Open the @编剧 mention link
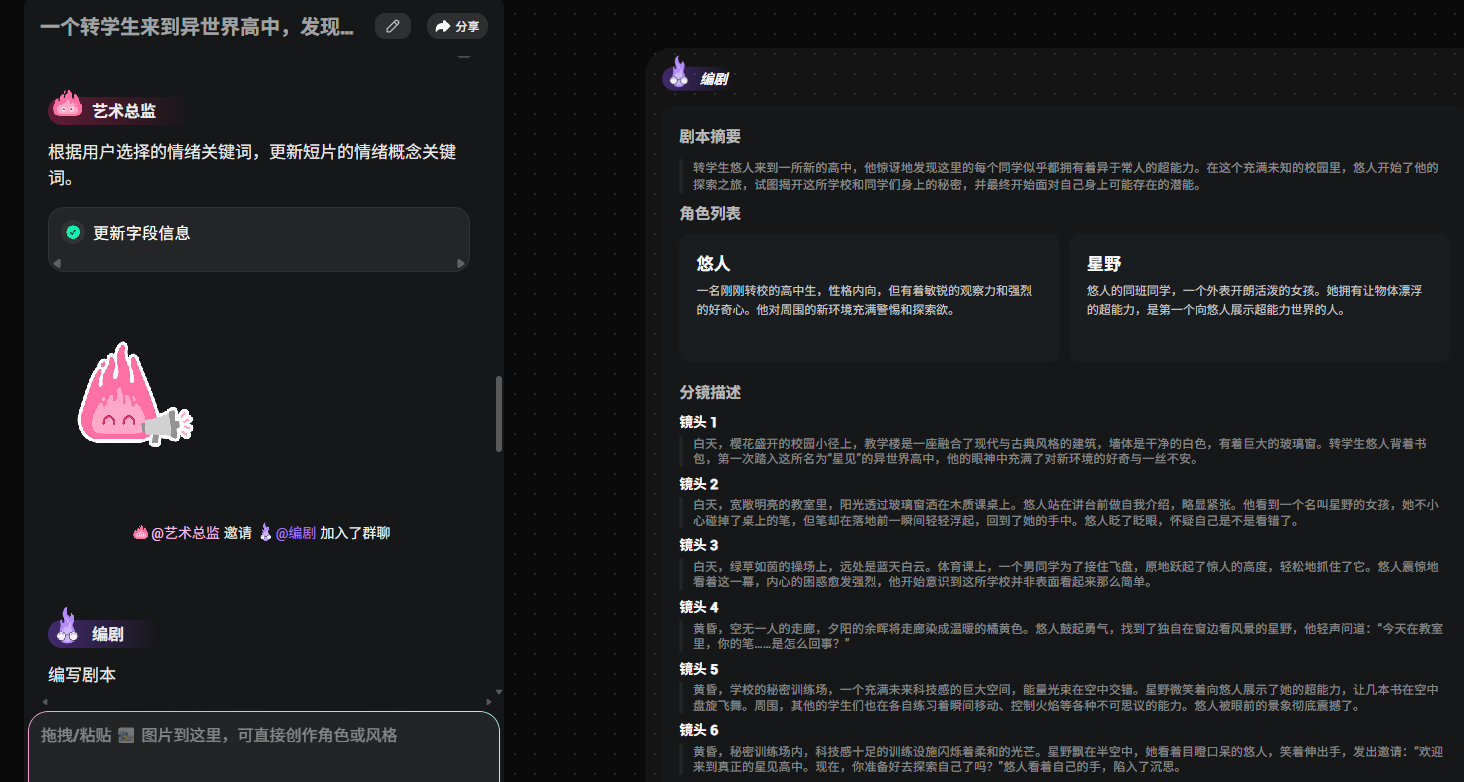Screen dimensions: 1464x782 pyautogui.click(x=295, y=534)
